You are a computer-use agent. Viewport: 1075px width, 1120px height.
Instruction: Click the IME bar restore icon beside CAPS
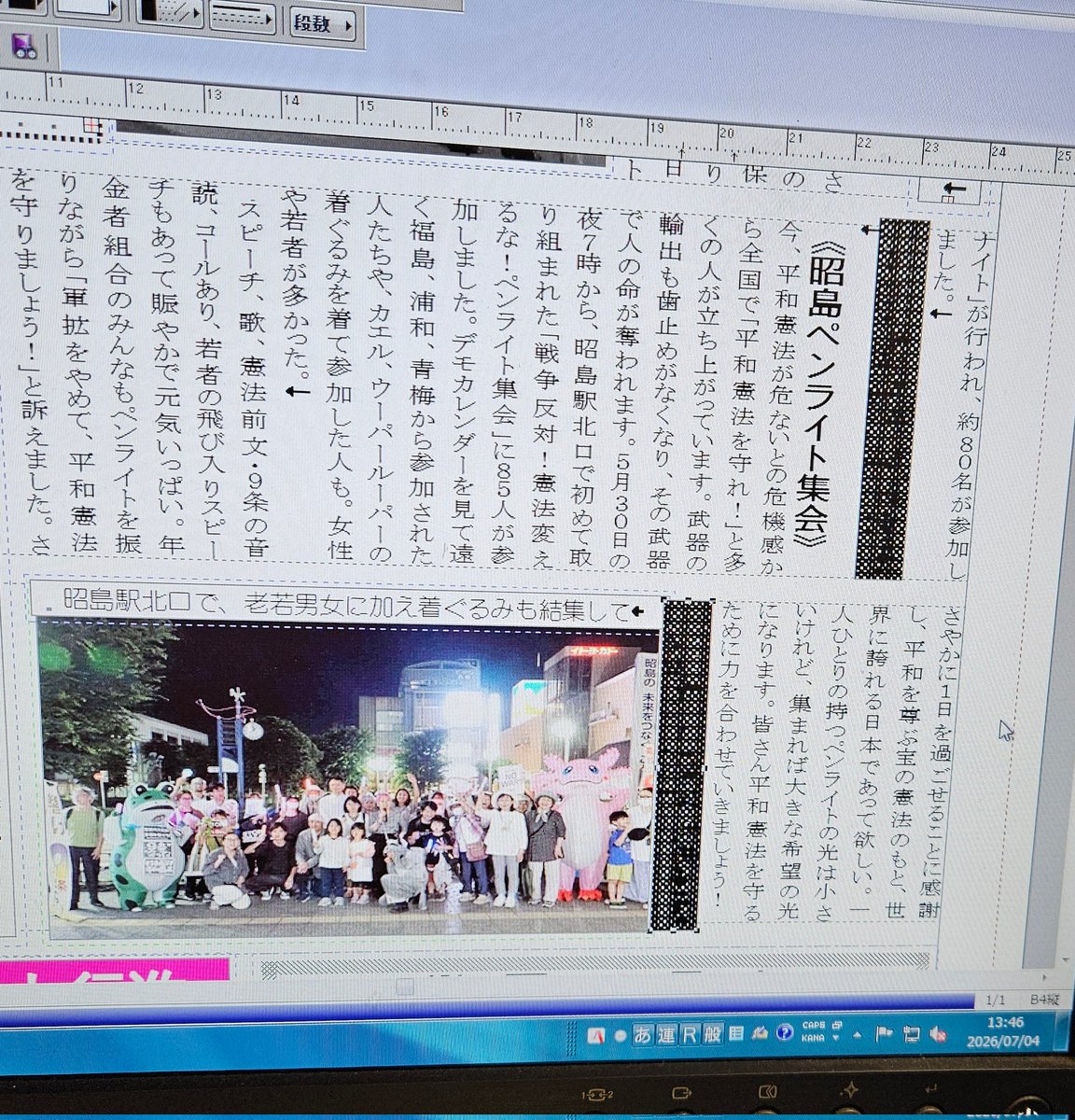pyautogui.click(x=838, y=1024)
